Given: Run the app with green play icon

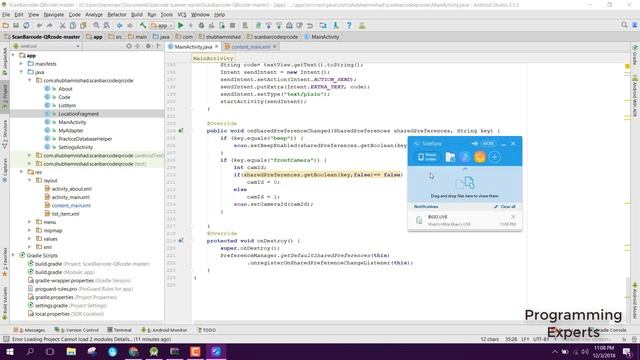Looking at the screenshot, I should [x=180, y=25].
